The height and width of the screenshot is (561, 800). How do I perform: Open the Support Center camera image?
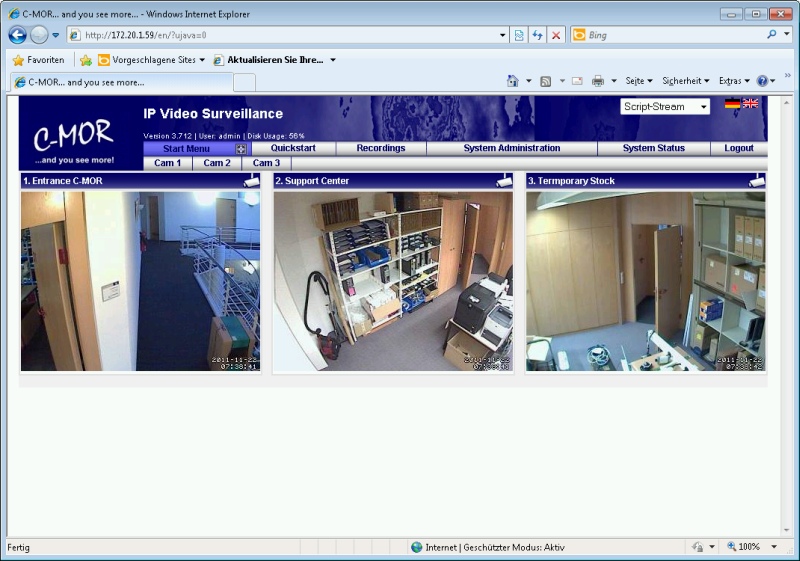[393, 281]
